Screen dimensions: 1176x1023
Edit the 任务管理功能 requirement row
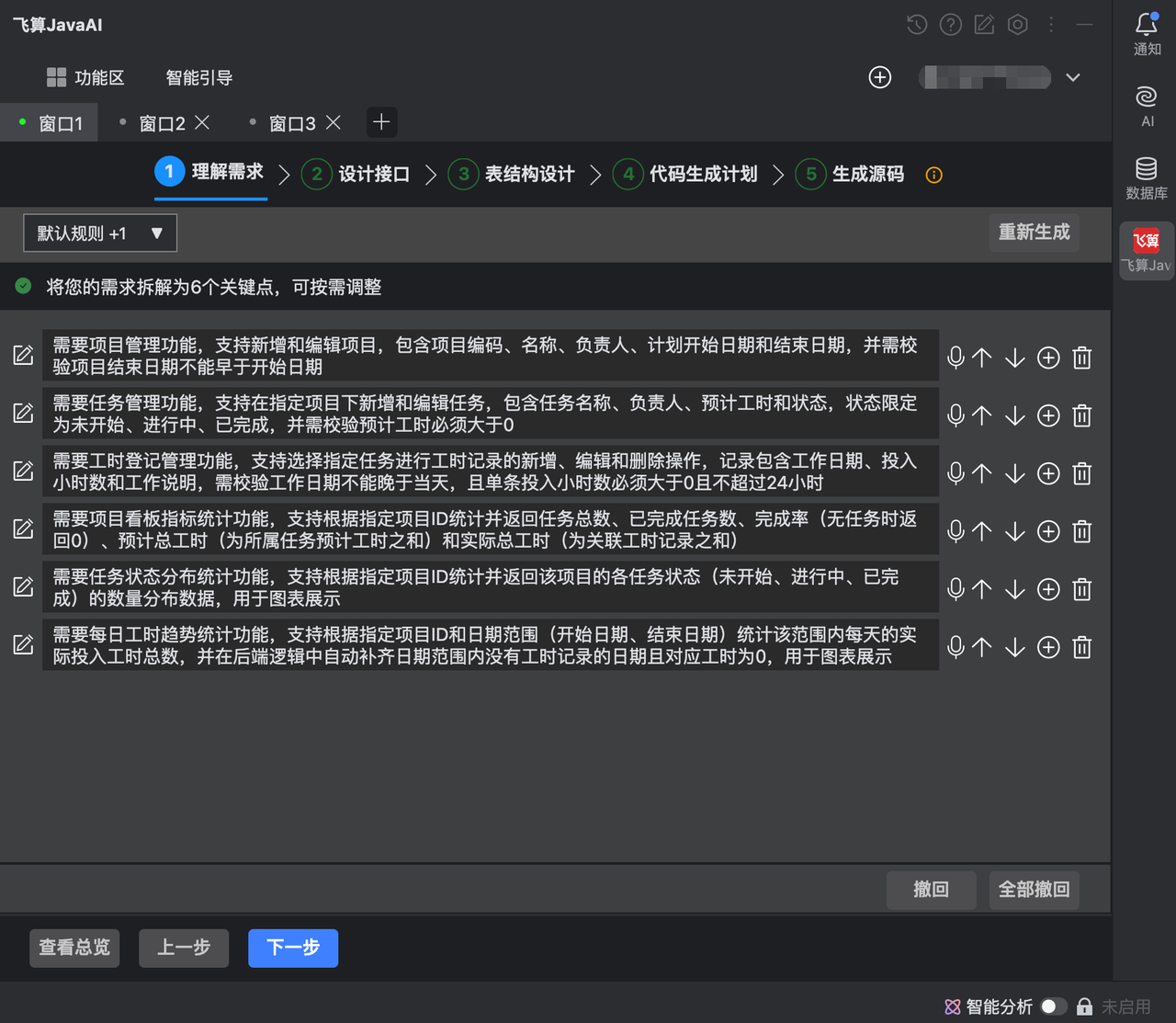23,414
